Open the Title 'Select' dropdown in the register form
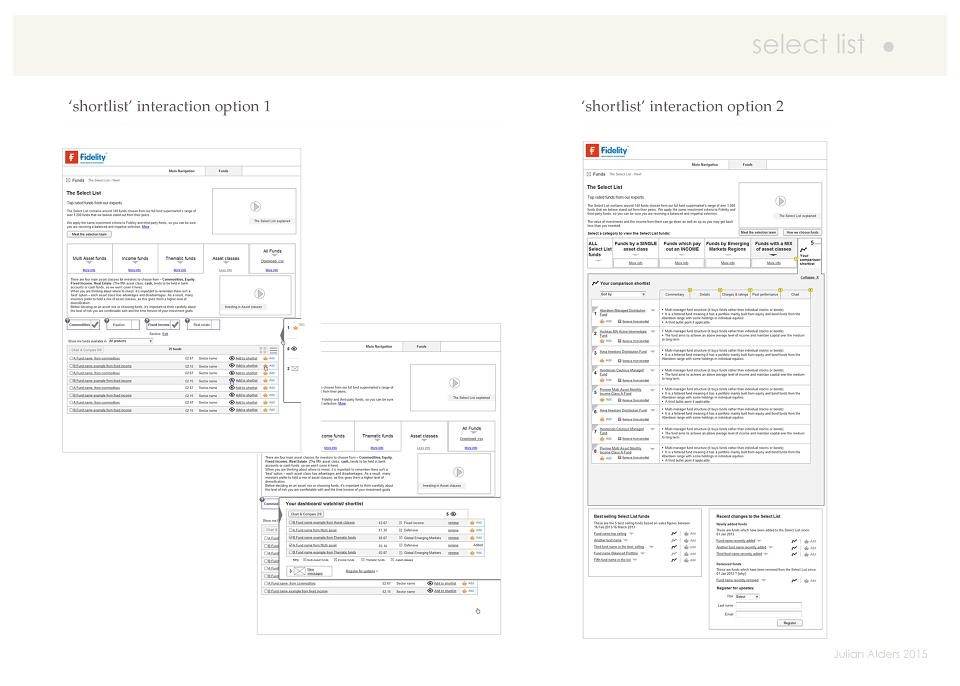The width and height of the screenshot is (960, 686). (x=747, y=597)
